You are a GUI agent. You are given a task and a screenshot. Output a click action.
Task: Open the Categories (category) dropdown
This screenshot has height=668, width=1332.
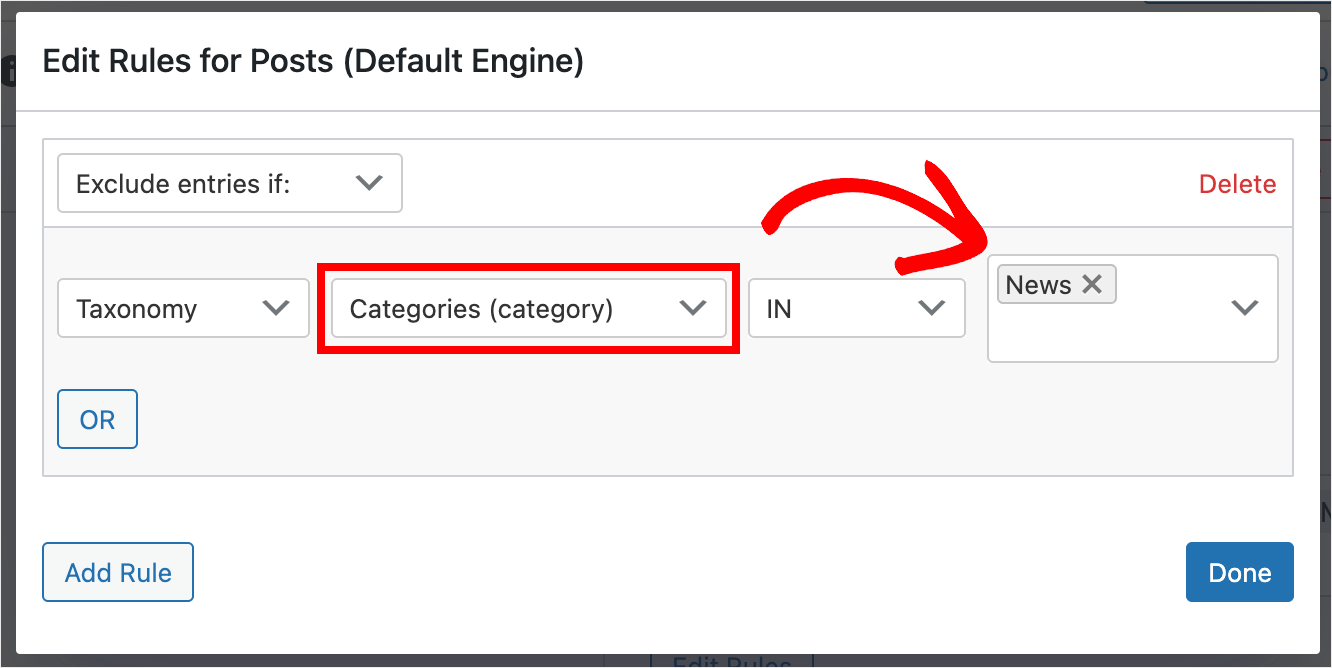click(x=528, y=308)
